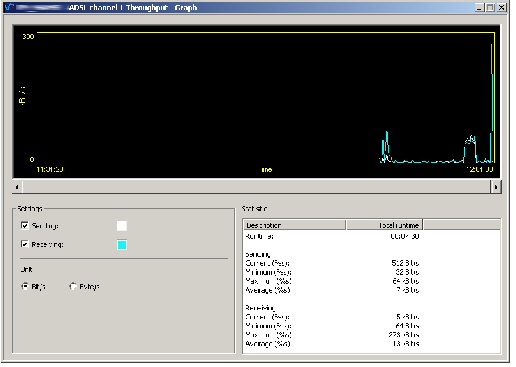Close the ADSL throughput graph window

(x=501, y=7)
